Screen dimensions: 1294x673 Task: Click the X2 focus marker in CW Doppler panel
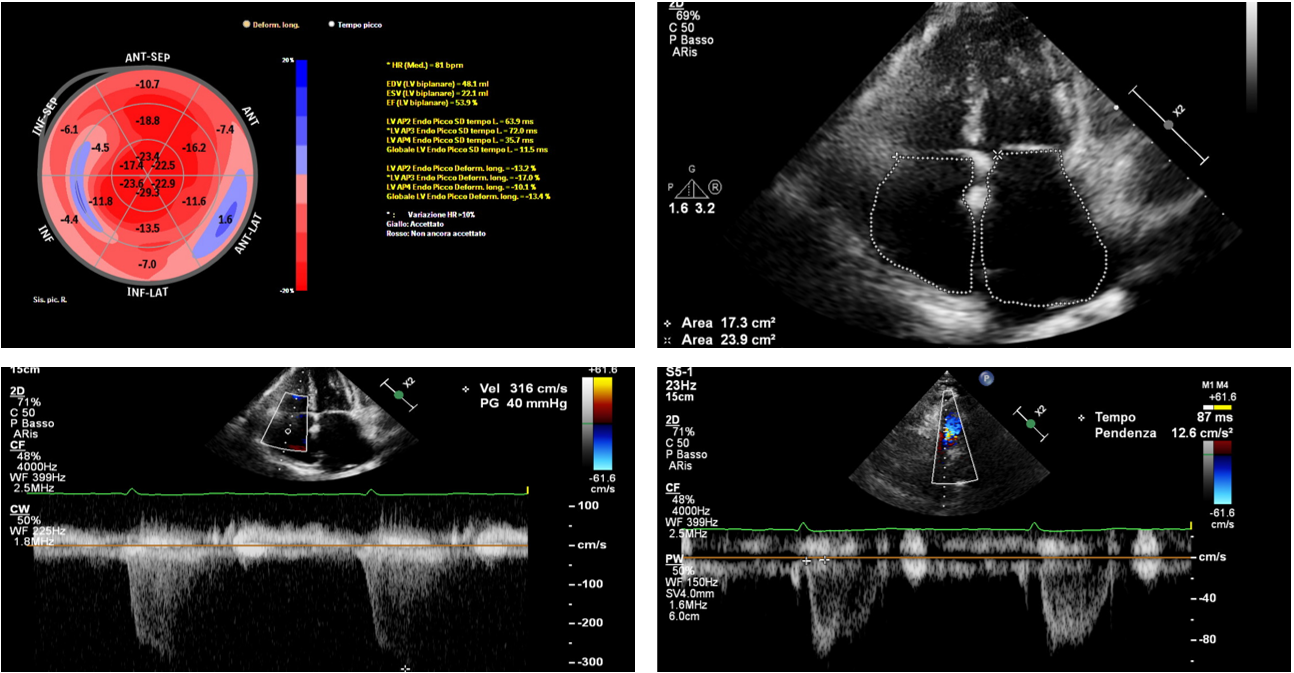pos(401,396)
